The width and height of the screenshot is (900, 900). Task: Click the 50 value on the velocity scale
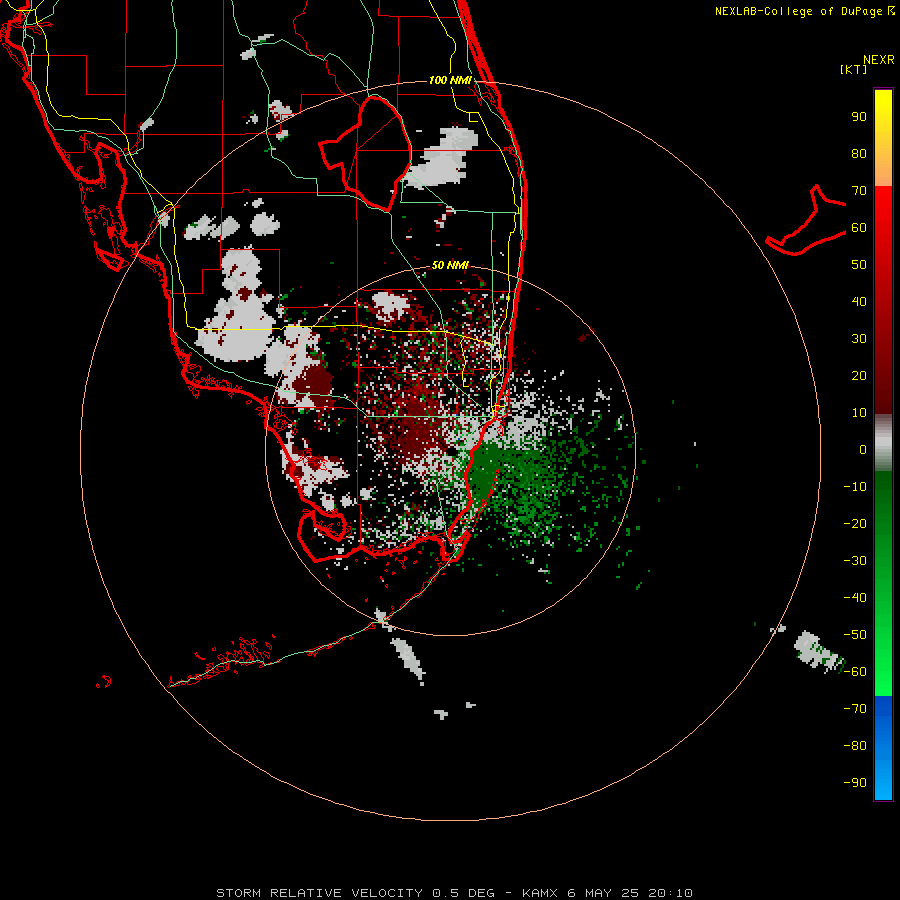859,265
